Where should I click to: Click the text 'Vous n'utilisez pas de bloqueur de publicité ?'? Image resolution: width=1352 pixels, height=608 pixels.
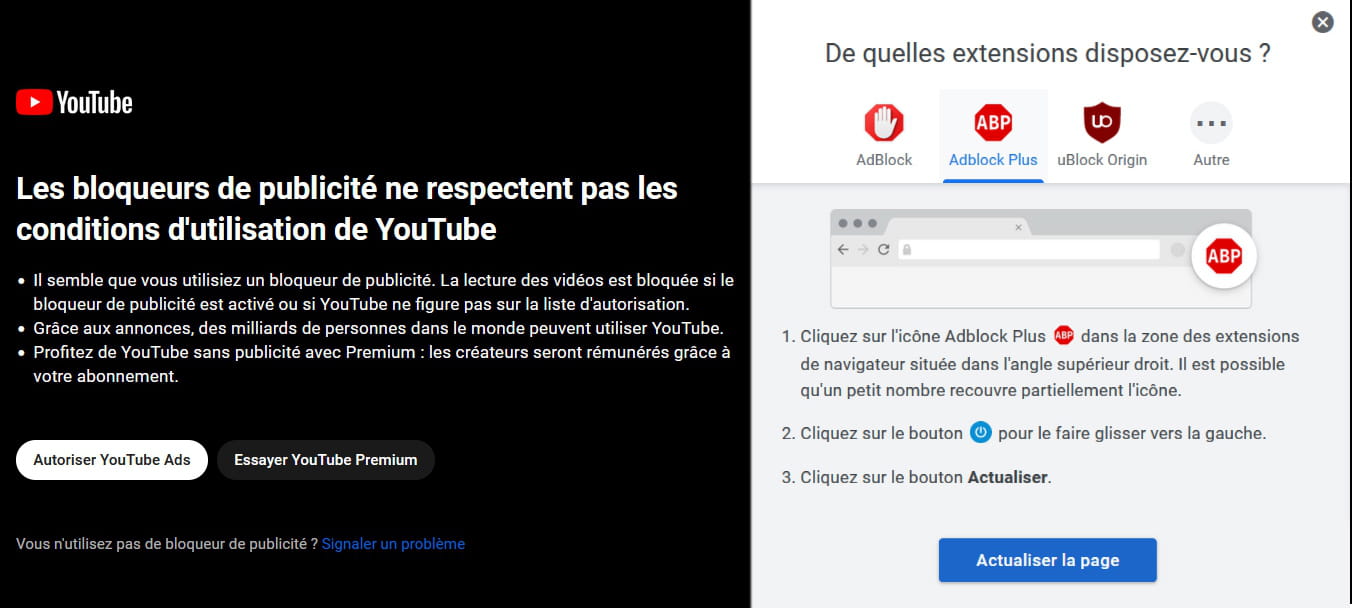167,544
